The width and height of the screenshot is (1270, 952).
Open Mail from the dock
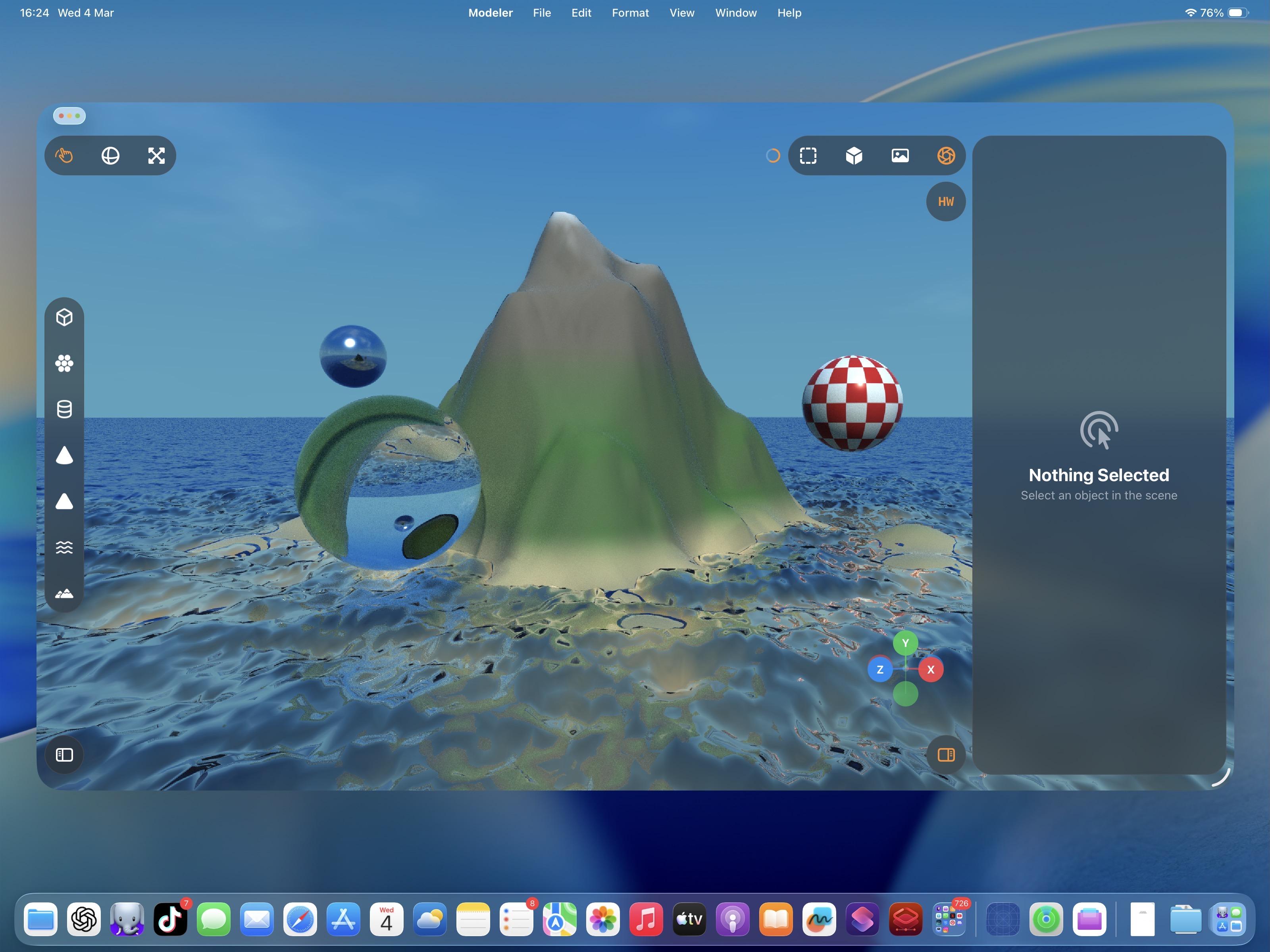[x=257, y=920]
